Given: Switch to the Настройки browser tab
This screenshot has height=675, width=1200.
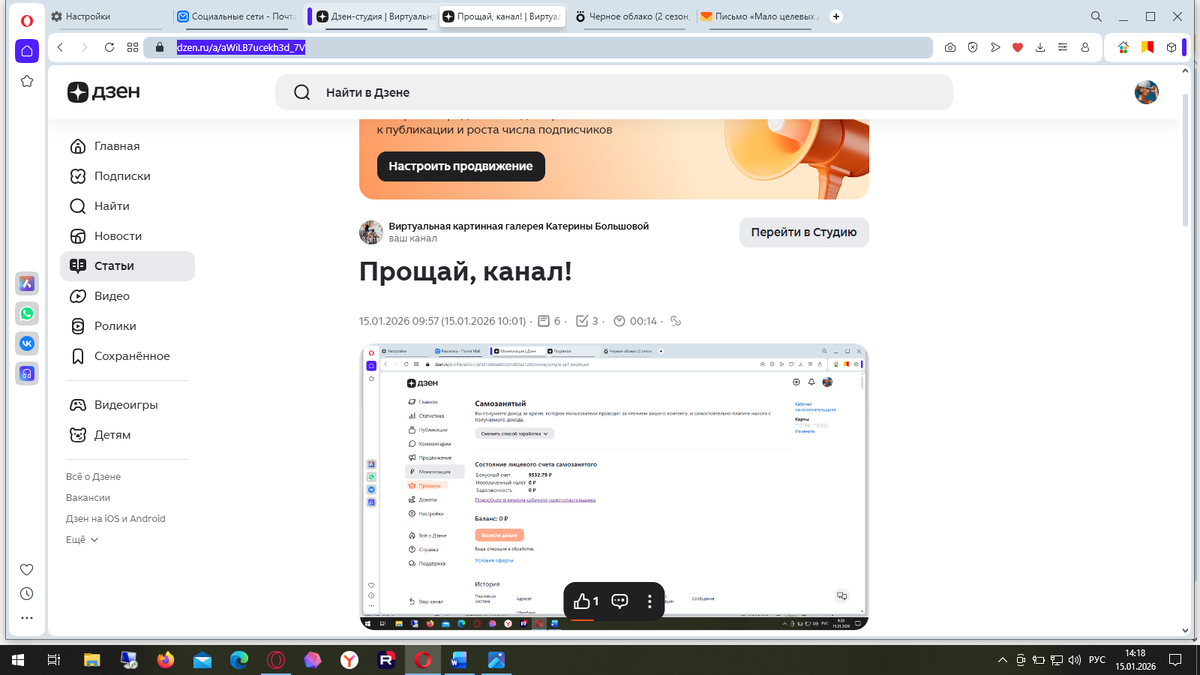Looking at the screenshot, I should (x=106, y=16).
